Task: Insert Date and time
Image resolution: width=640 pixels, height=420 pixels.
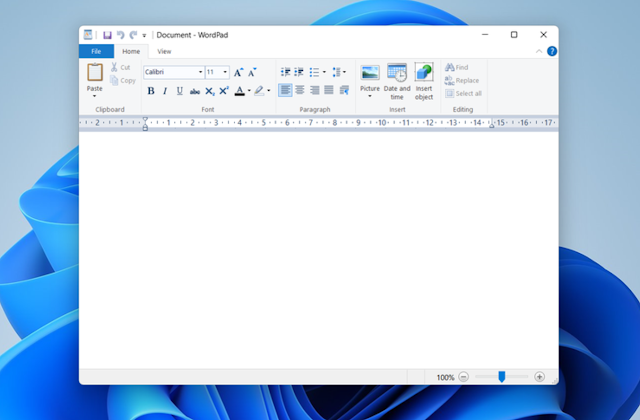Action: [x=397, y=82]
